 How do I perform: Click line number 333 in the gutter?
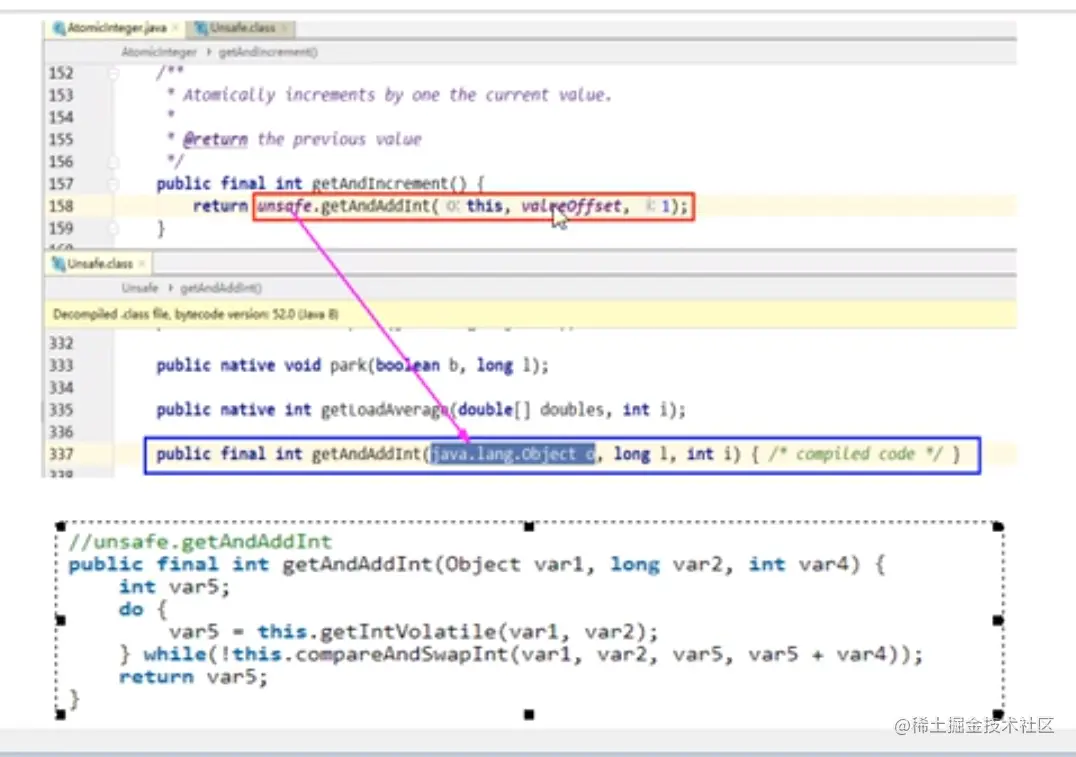click(61, 366)
